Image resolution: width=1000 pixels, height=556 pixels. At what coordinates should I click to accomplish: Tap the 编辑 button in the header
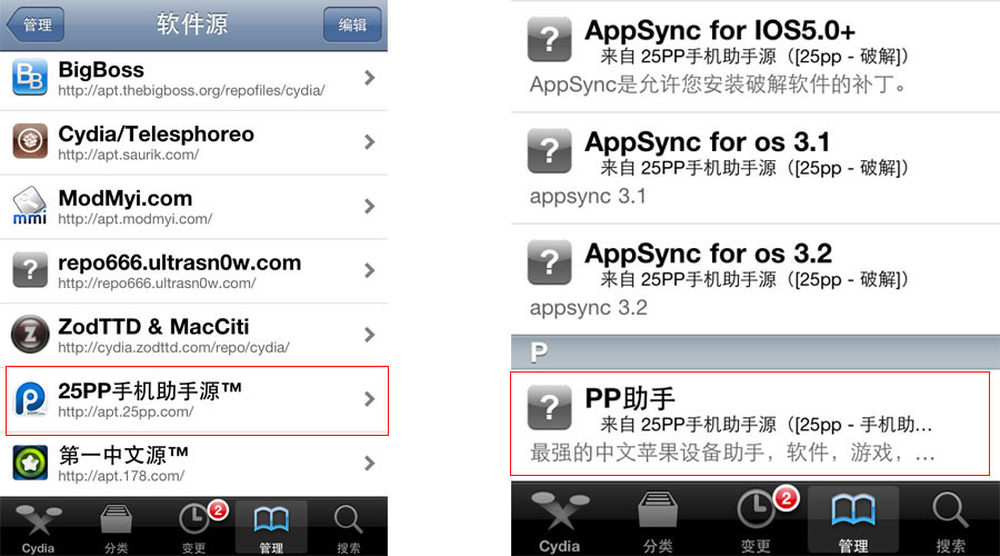click(352, 25)
